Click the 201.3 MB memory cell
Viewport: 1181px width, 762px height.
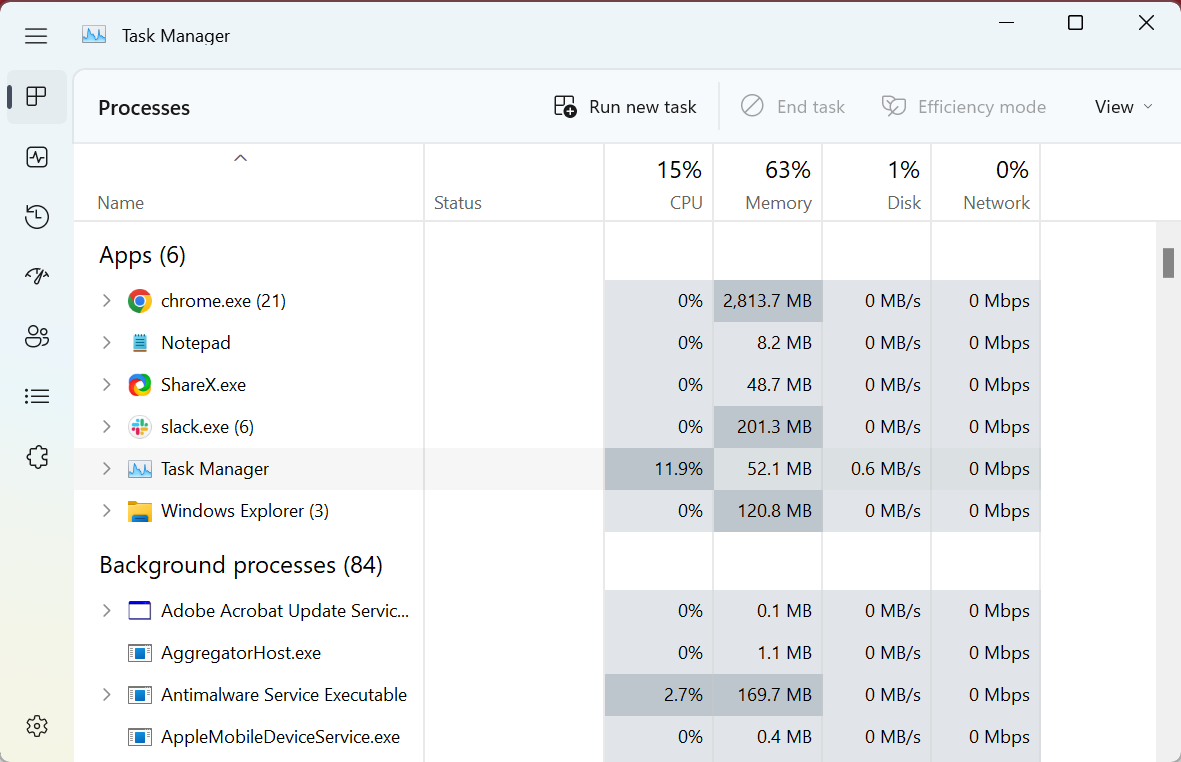click(768, 427)
